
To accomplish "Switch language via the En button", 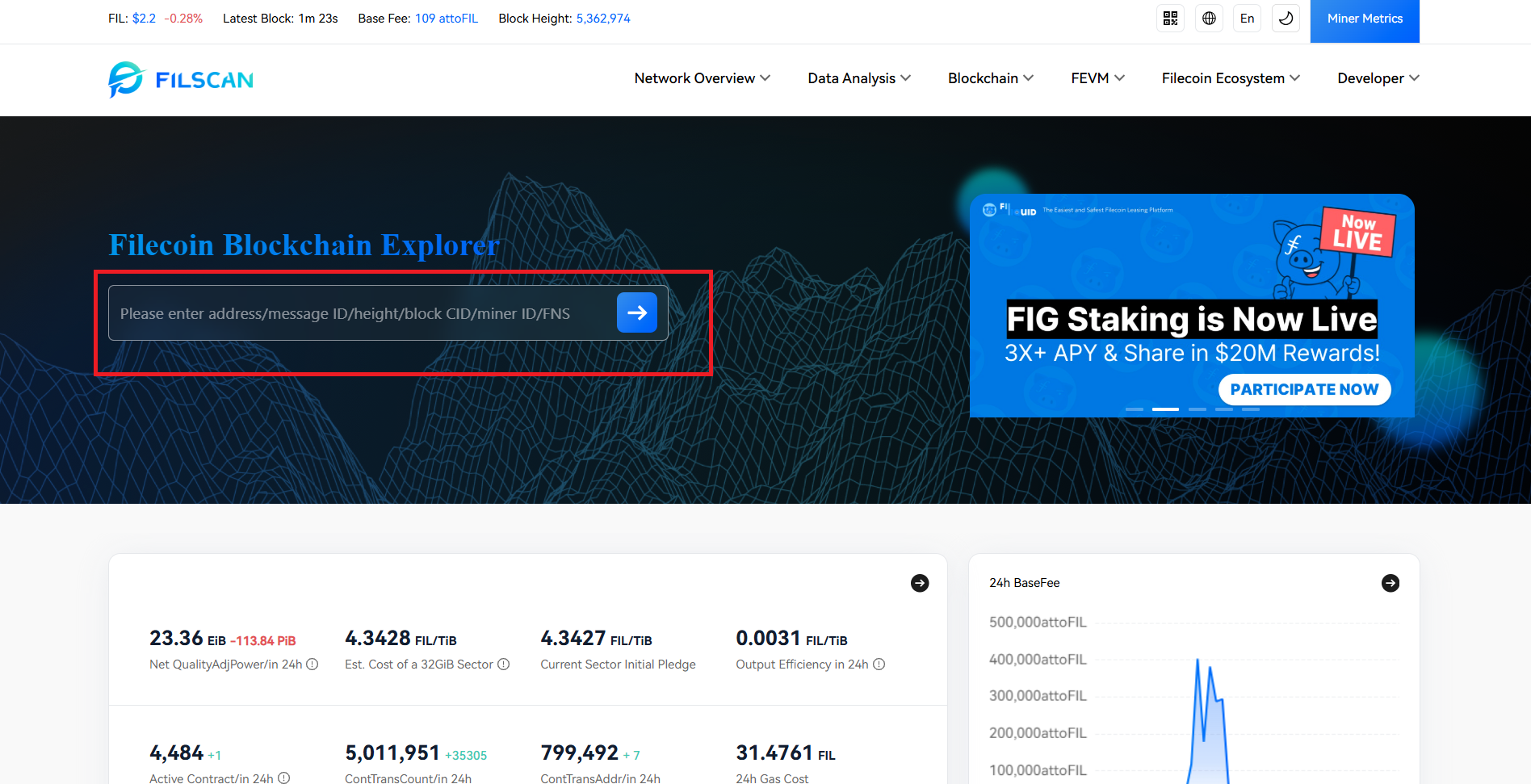I will click(x=1247, y=19).
